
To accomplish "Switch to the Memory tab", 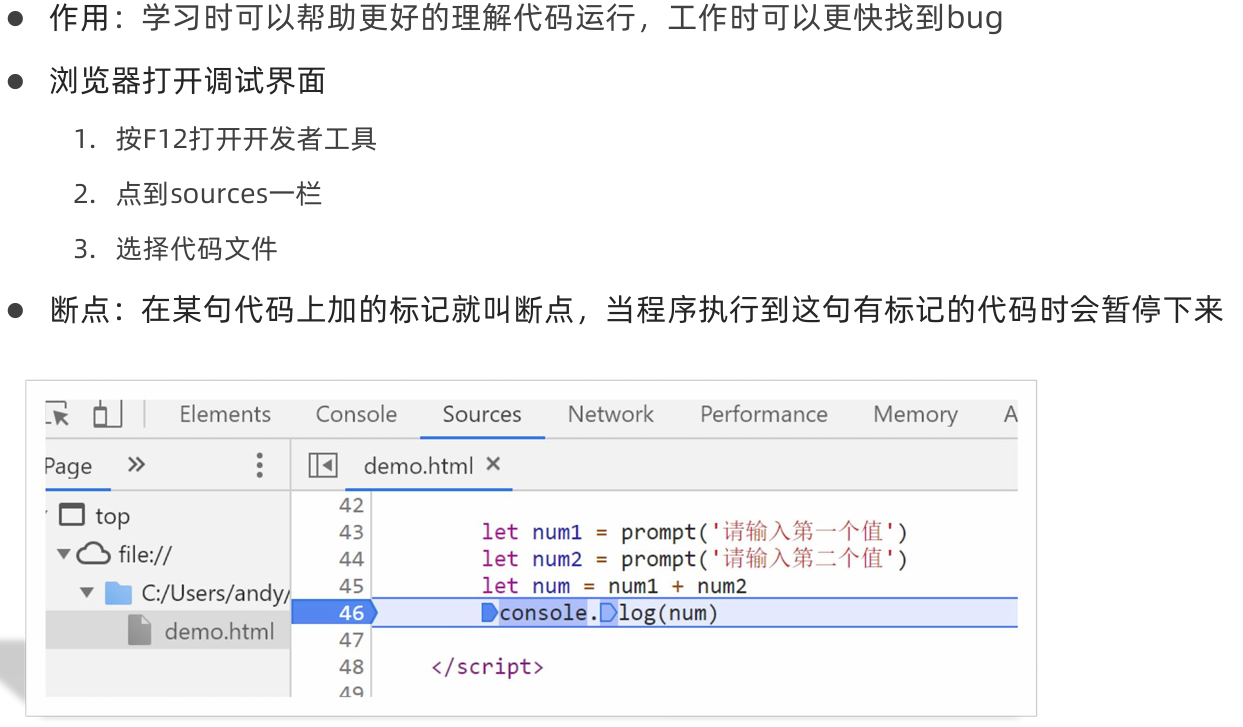I will 915,414.
